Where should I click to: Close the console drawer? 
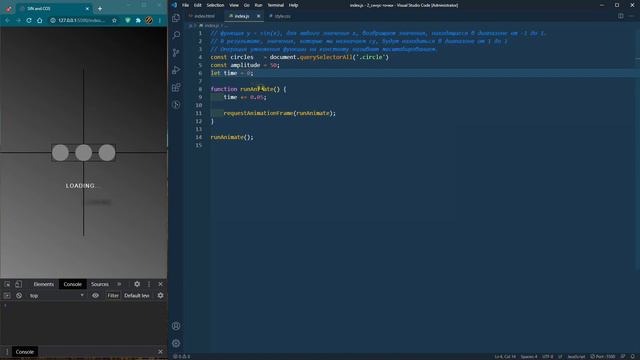coord(160,351)
